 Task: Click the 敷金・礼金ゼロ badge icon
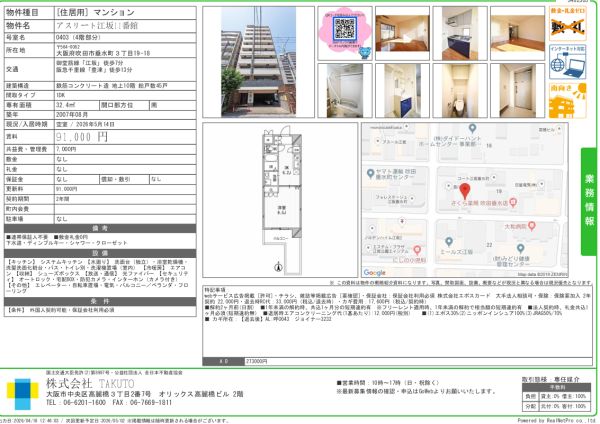click(x=567, y=23)
